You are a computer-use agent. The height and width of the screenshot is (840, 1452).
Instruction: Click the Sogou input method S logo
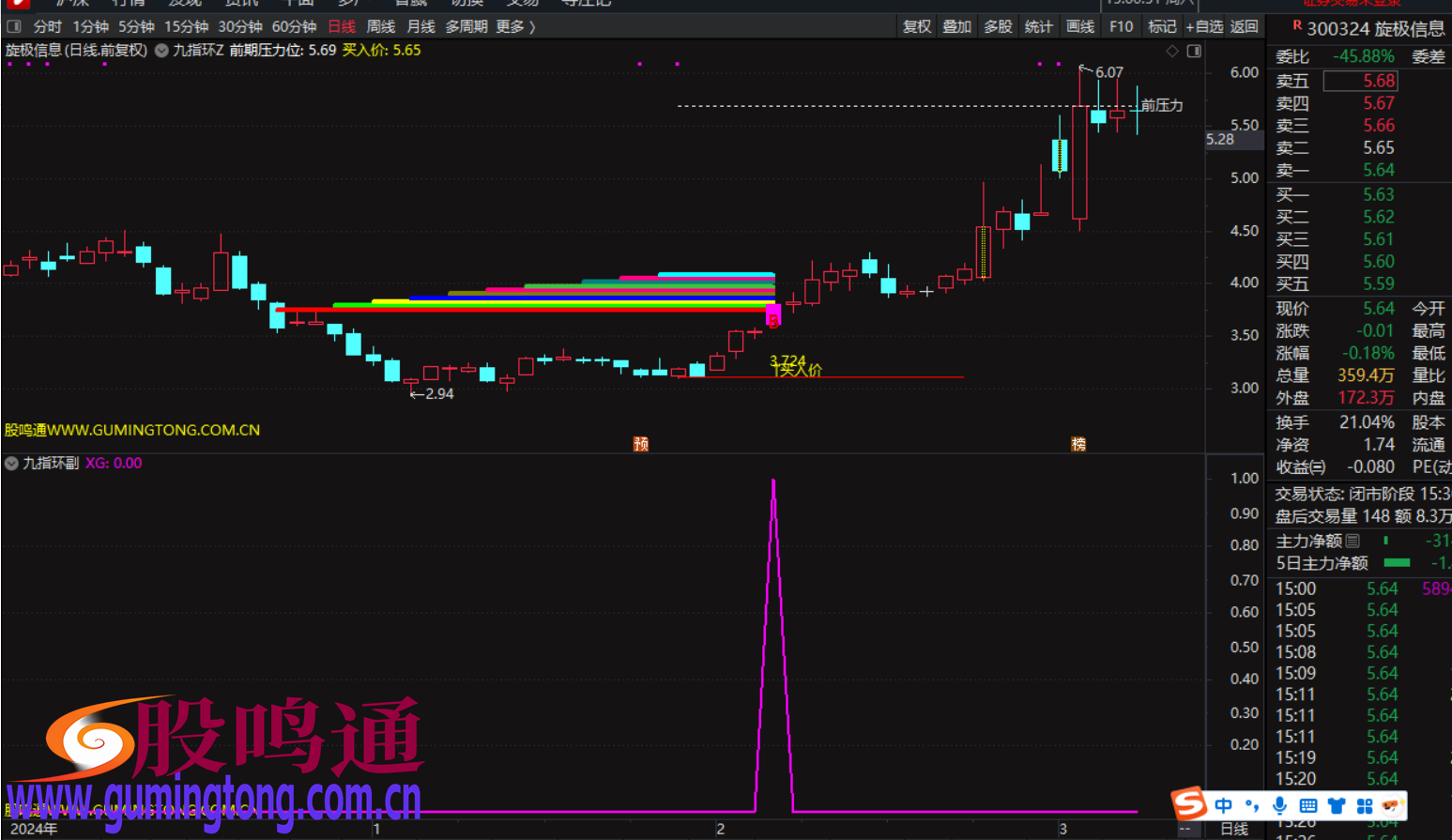click(x=1189, y=804)
